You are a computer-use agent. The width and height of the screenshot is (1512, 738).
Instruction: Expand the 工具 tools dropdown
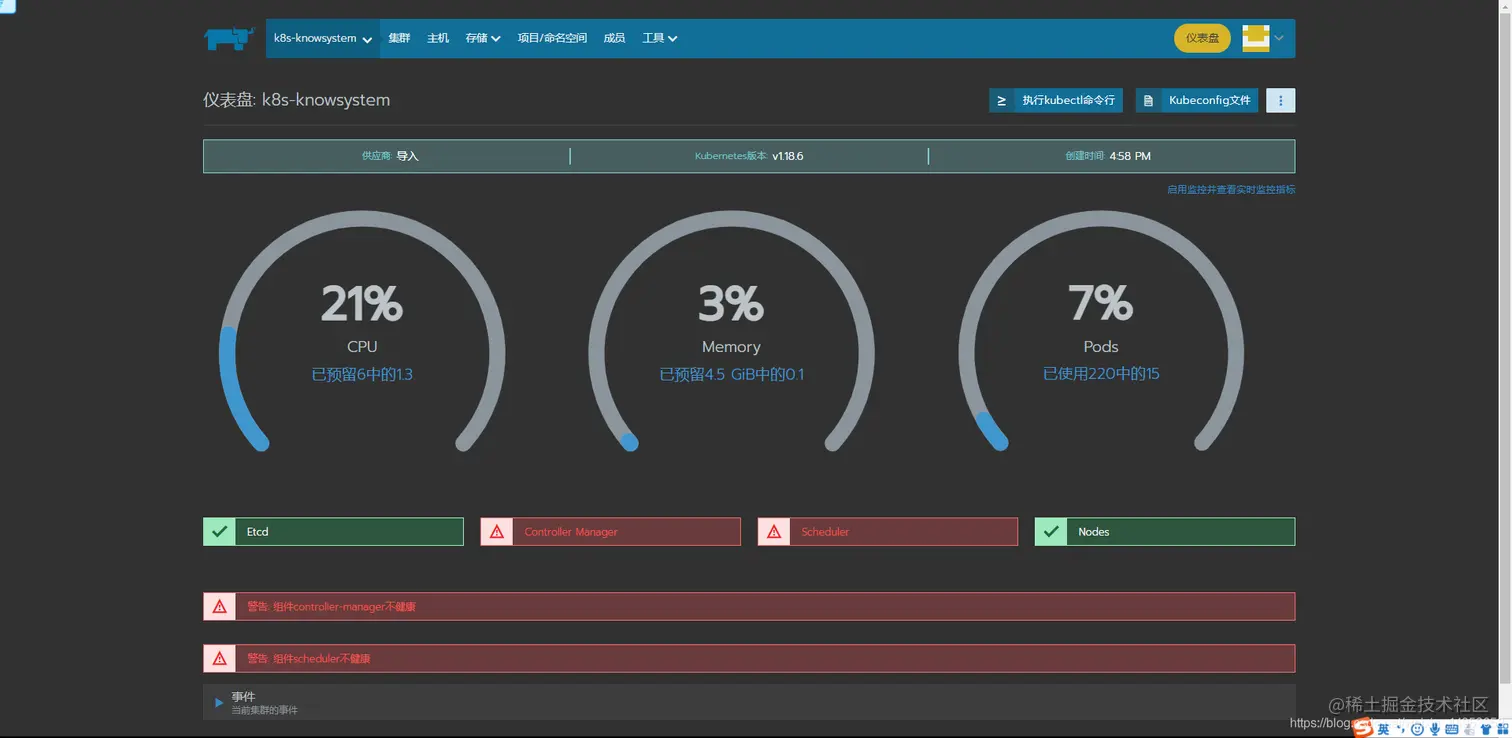coord(660,38)
